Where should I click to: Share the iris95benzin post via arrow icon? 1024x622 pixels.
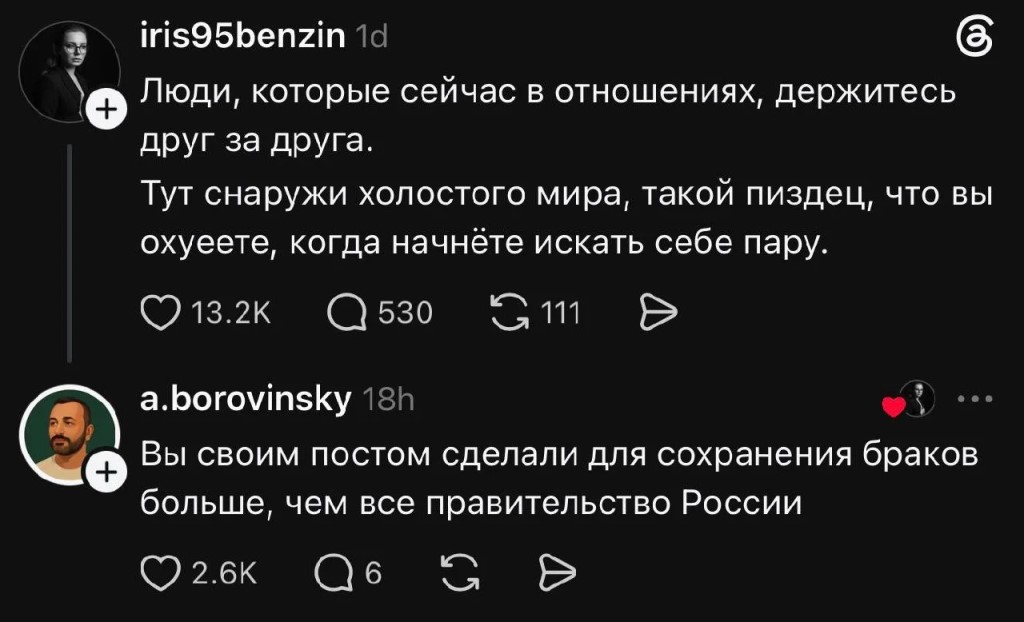pos(658,313)
